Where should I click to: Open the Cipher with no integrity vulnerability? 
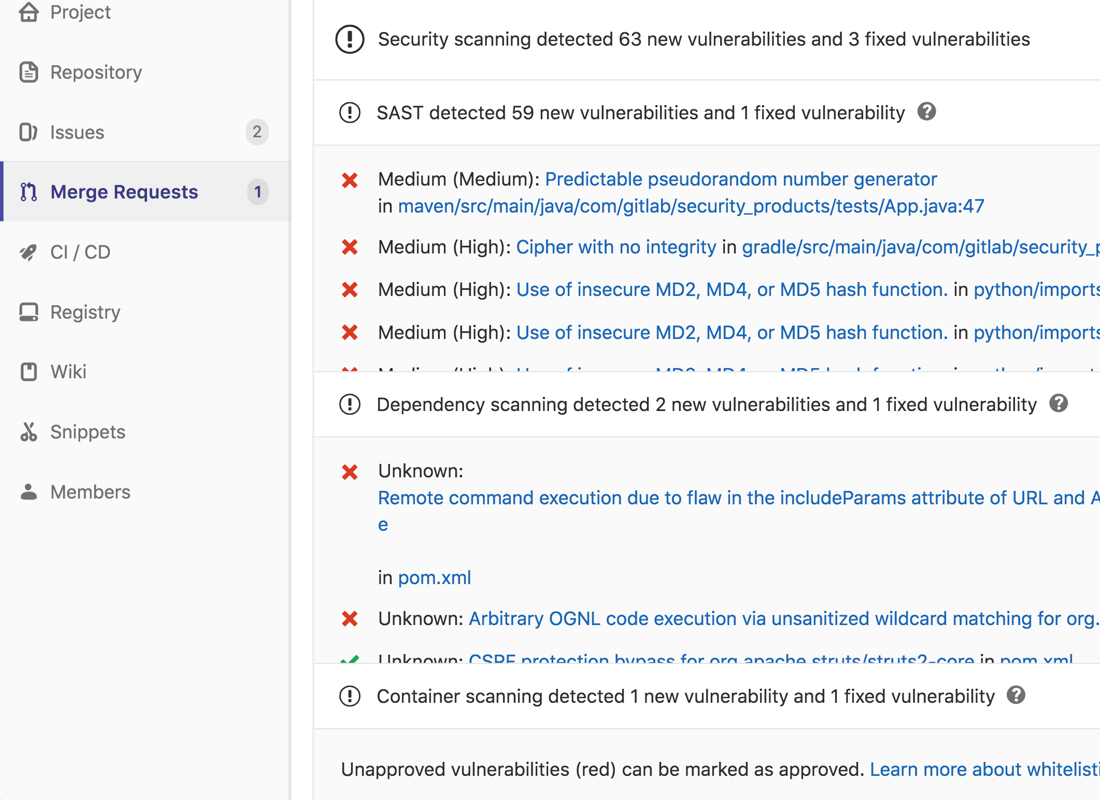coord(615,246)
